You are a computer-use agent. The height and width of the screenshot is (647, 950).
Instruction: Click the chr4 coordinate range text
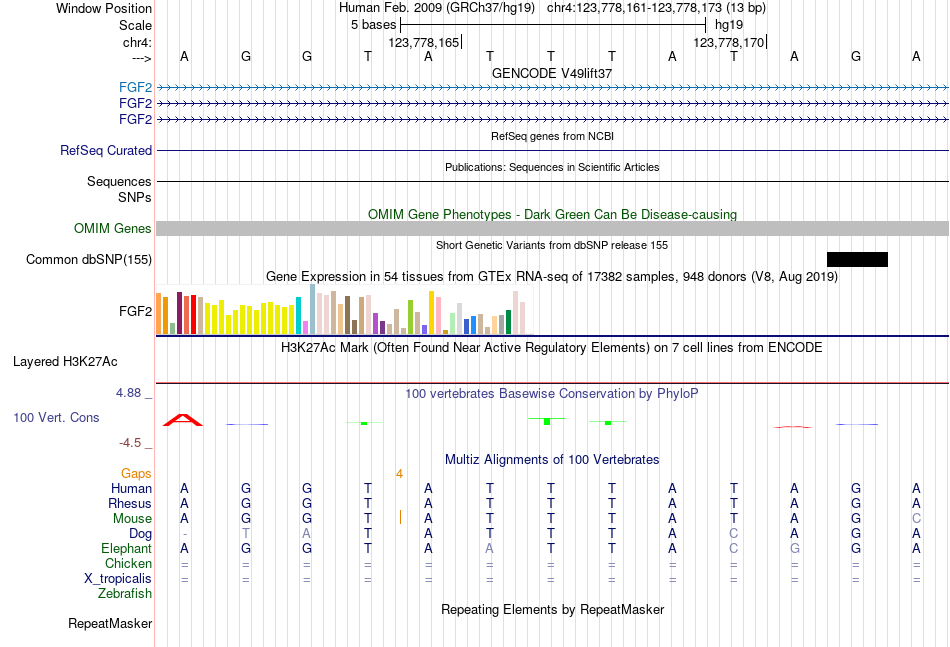656,8
